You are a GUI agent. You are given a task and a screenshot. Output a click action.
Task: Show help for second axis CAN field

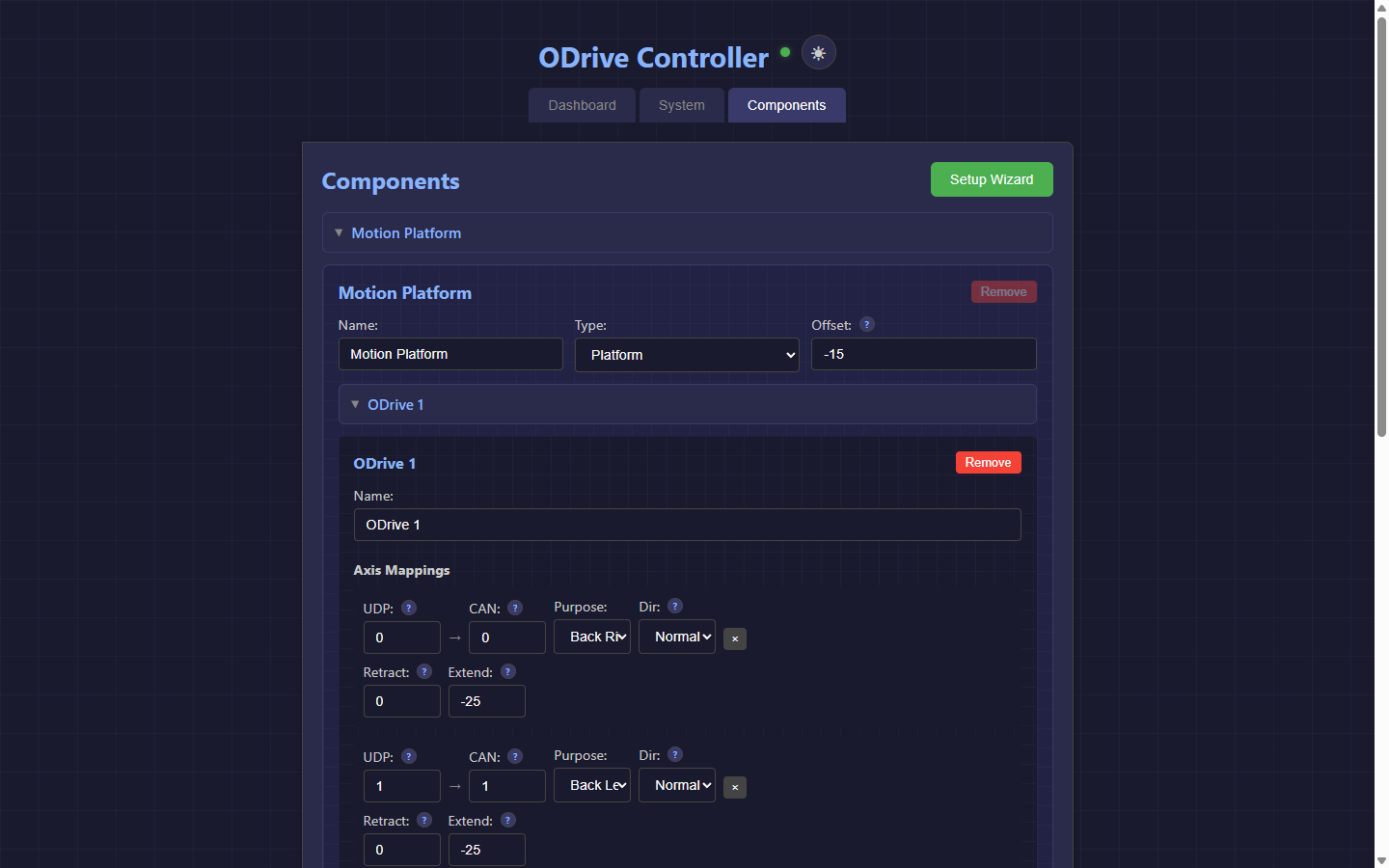pos(515,756)
